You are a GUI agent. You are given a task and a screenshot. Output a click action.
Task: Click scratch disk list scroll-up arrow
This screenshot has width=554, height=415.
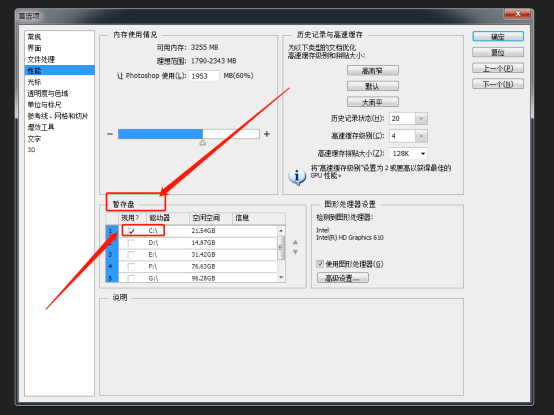tap(281, 231)
